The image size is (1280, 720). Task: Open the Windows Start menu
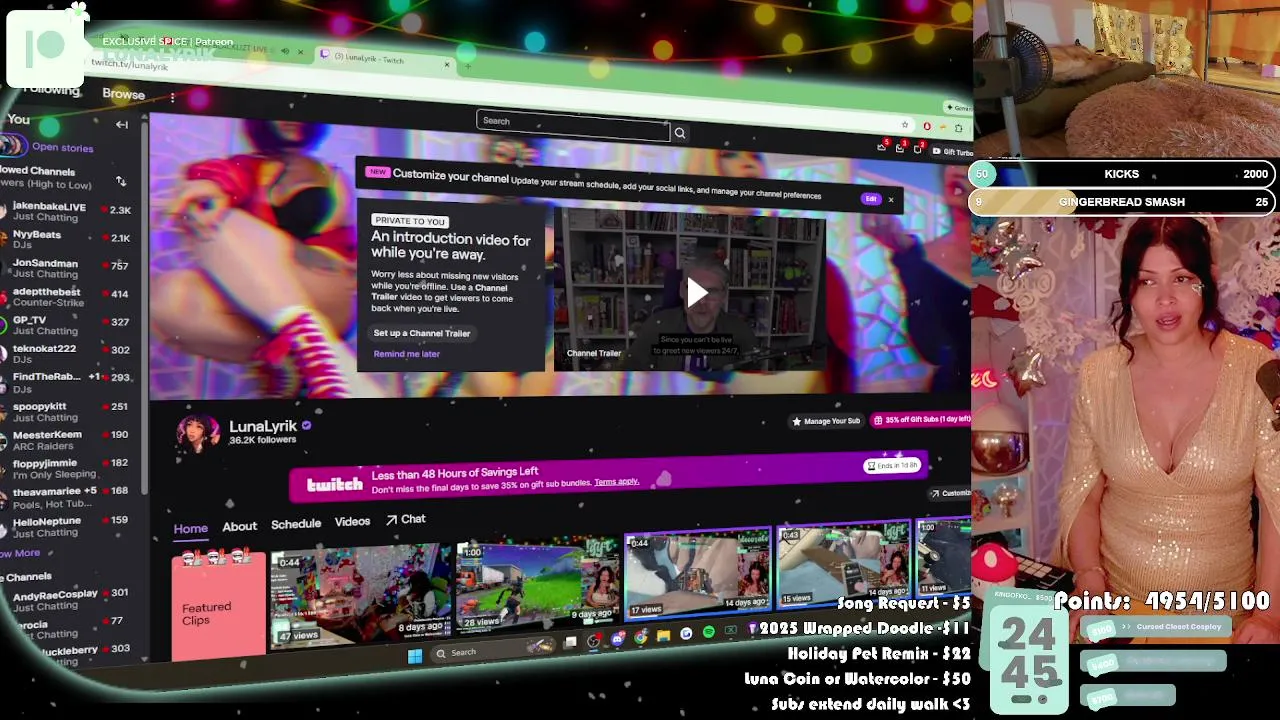click(415, 656)
